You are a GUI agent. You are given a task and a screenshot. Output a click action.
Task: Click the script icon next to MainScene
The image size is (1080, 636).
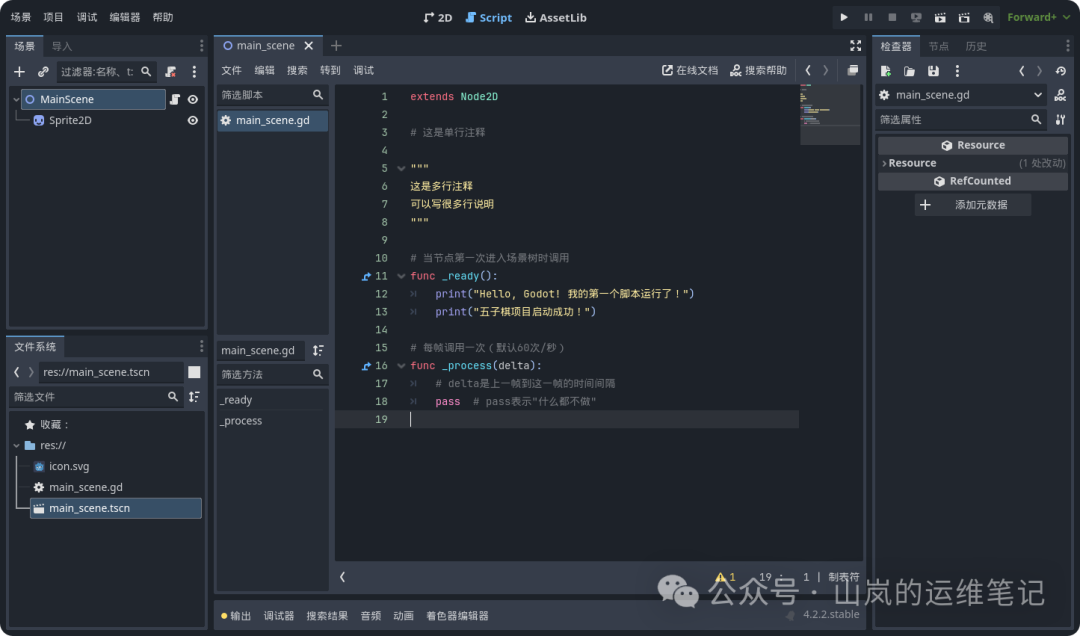coord(175,100)
